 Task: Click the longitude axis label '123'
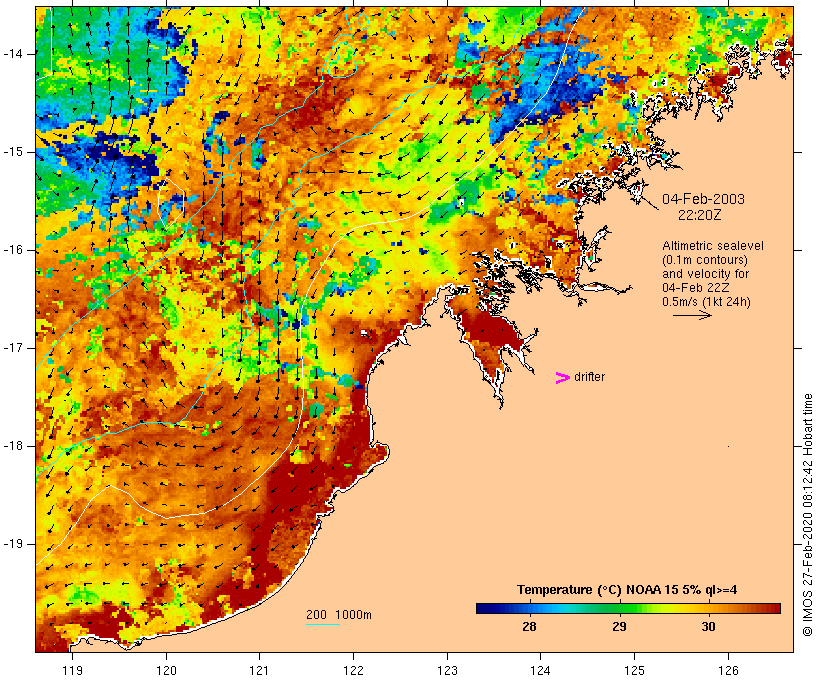[x=447, y=670]
